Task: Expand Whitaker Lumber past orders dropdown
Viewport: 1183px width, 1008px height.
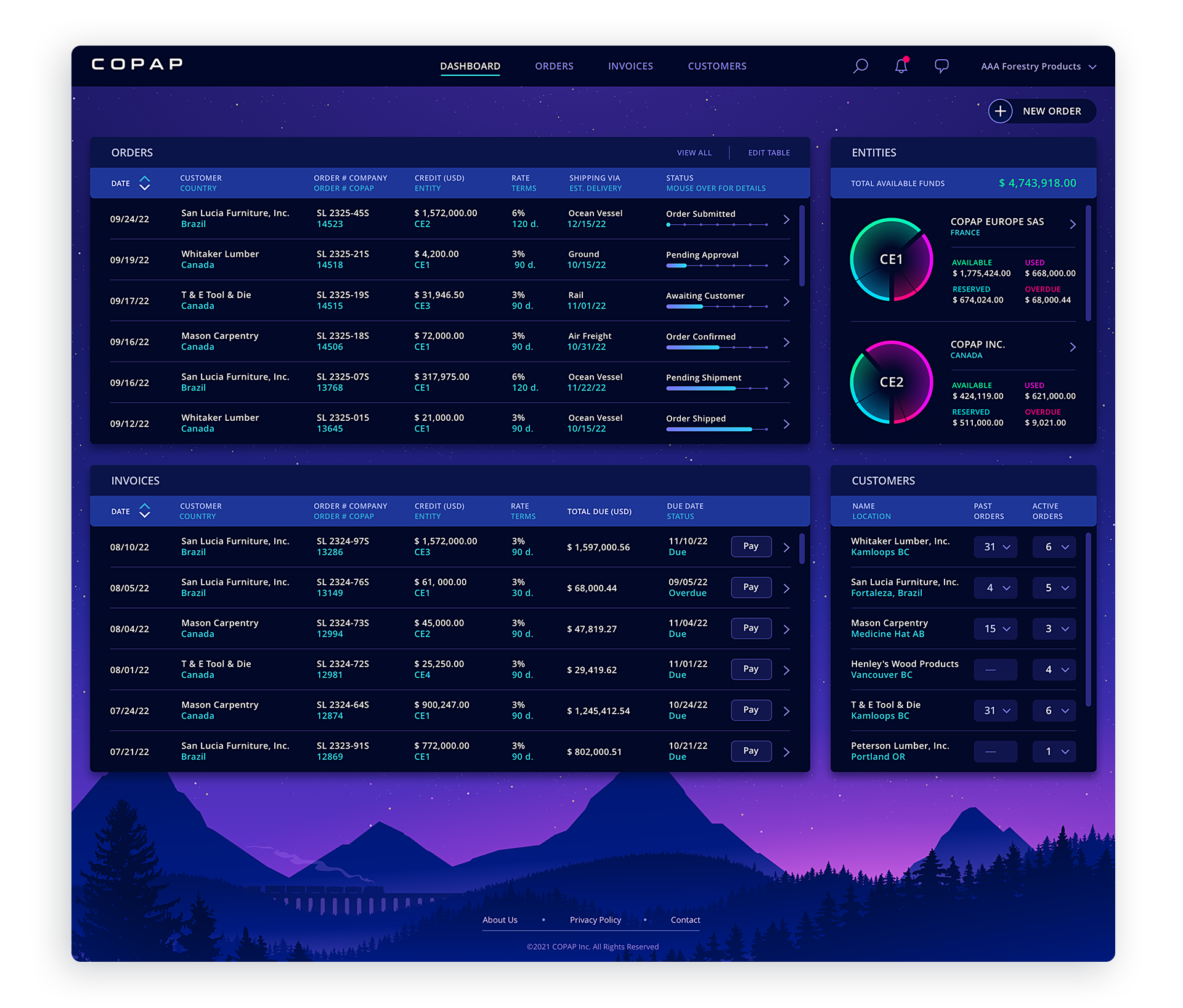Action: tap(995, 547)
